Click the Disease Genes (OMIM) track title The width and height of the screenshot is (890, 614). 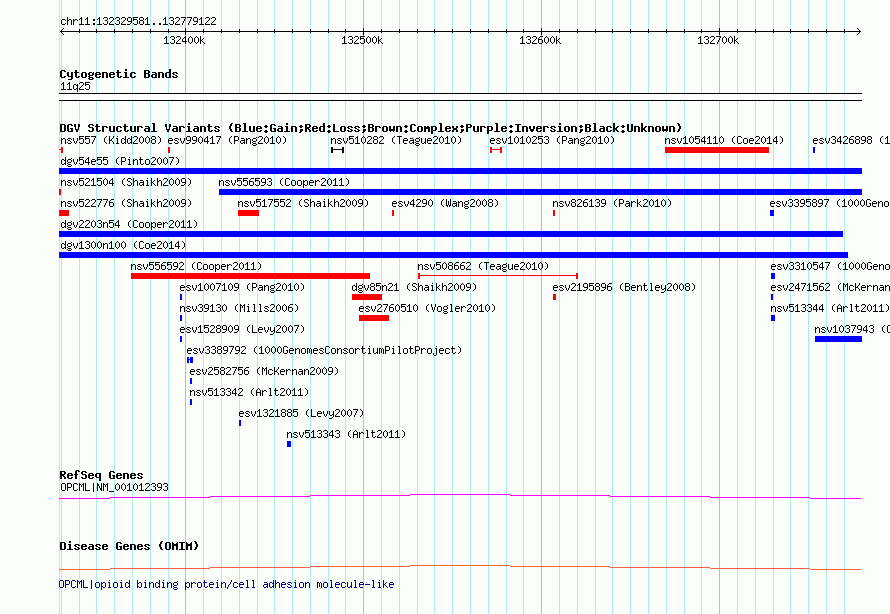[129, 546]
